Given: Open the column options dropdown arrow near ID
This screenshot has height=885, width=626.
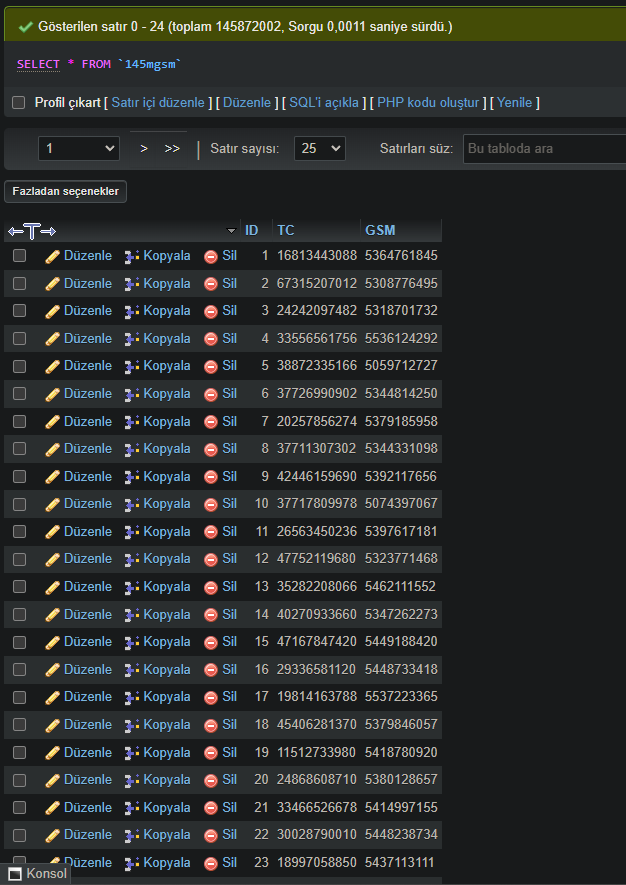Looking at the screenshot, I should coord(232,231).
